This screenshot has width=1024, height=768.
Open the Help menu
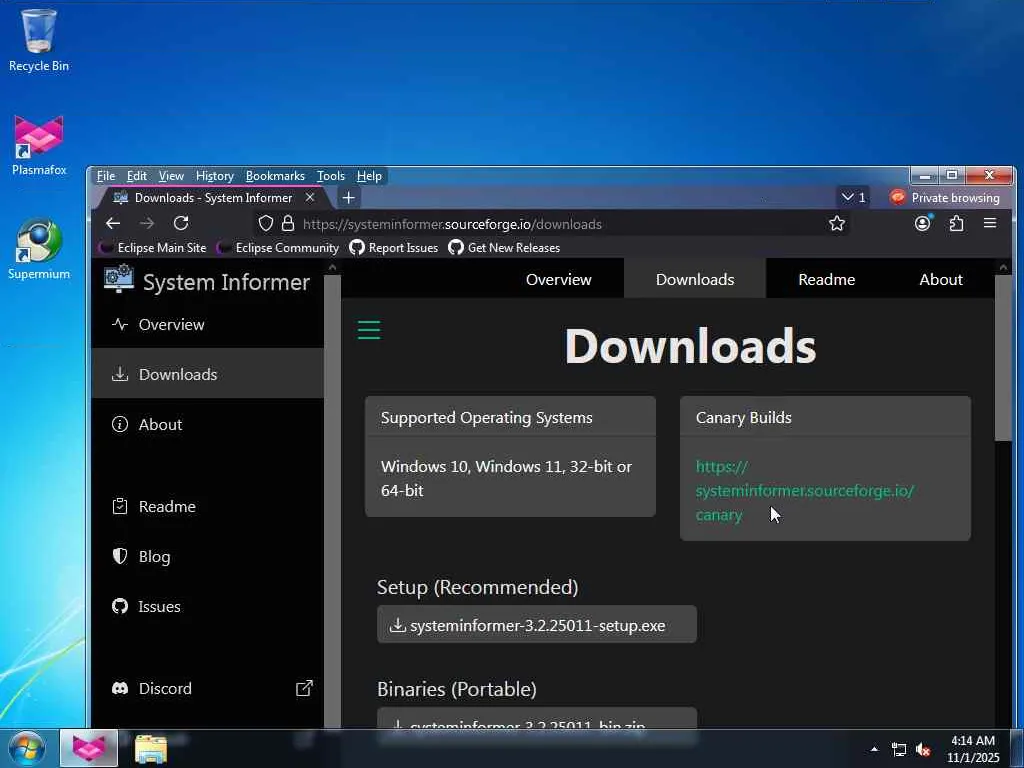[369, 176]
